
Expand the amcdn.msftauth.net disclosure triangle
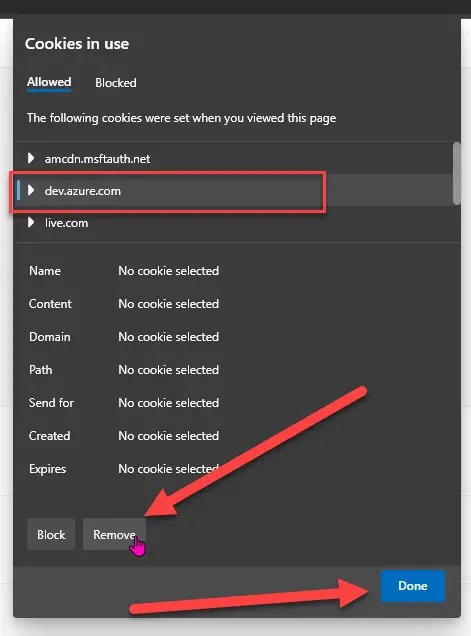[x=31, y=158]
